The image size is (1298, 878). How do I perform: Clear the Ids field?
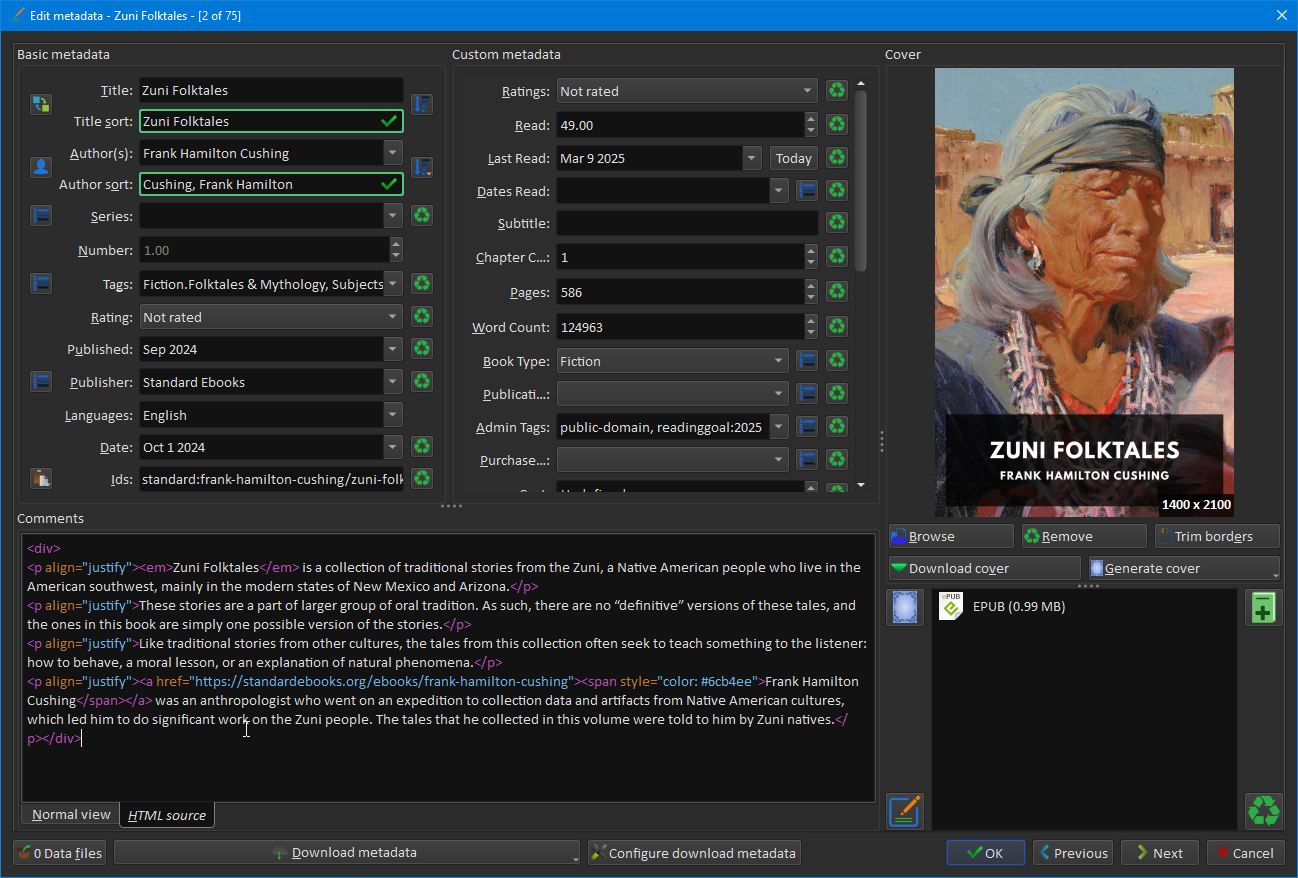pyautogui.click(x=422, y=479)
